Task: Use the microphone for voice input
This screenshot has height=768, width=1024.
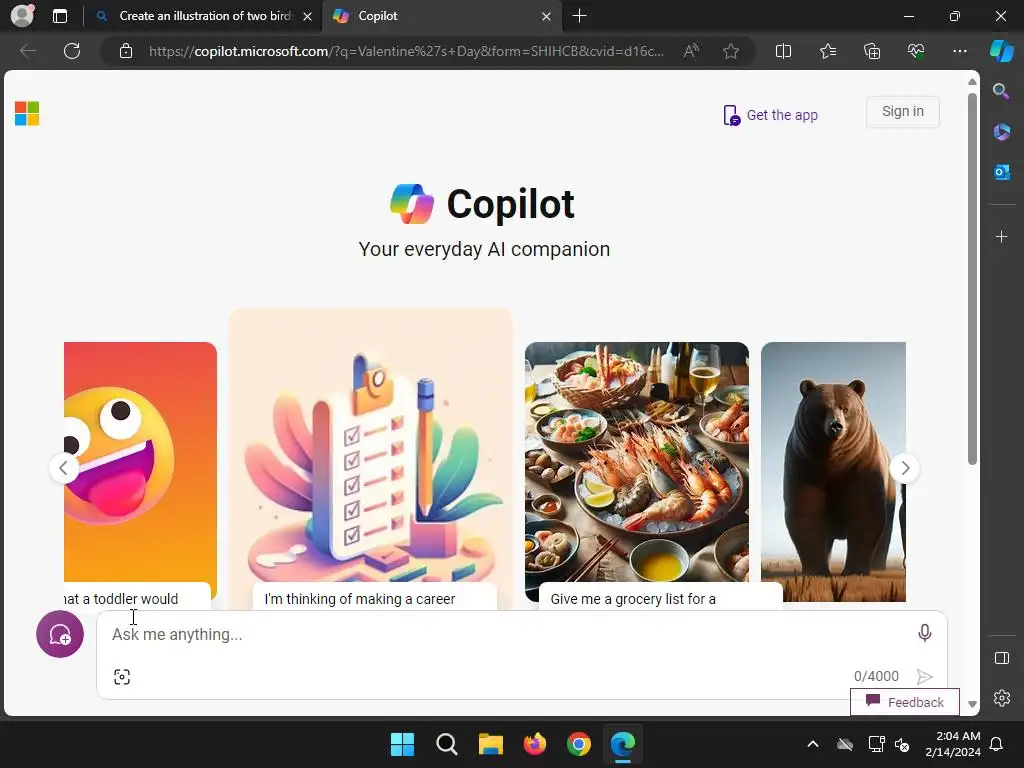Action: tap(924, 633)
